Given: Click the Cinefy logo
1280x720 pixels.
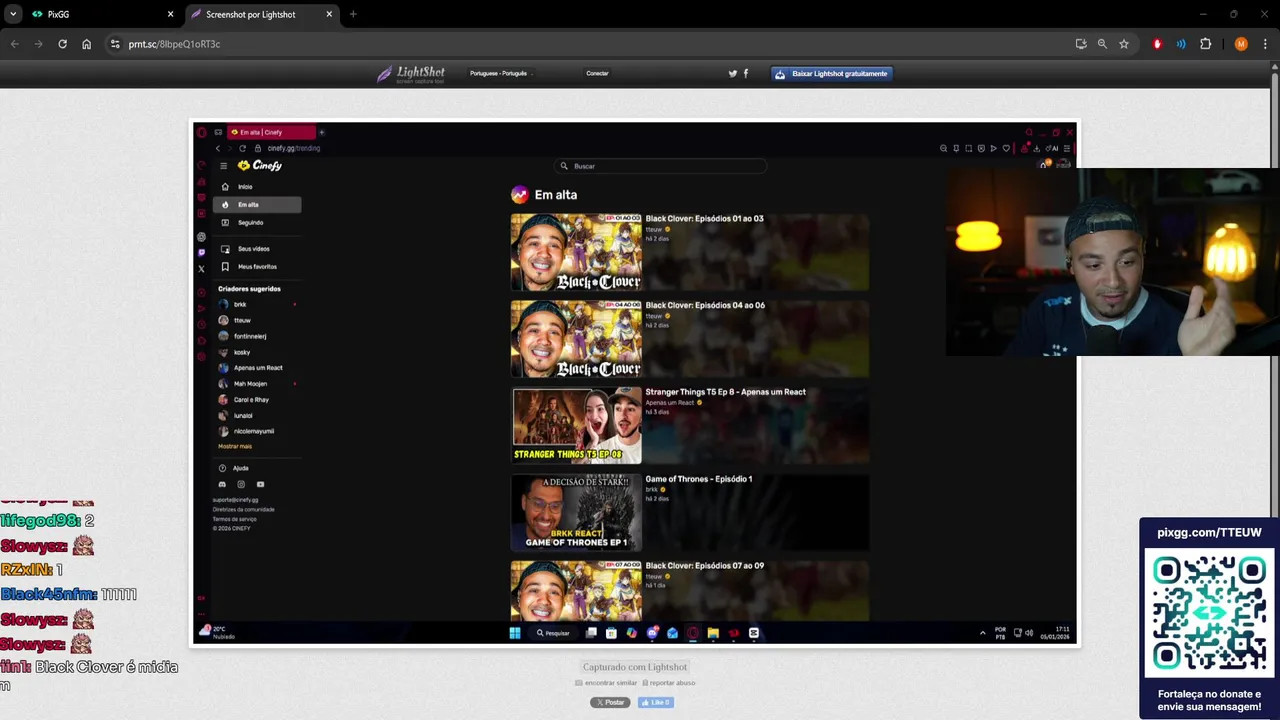Looking at the screenshot, I should click(x=260, y=166).
